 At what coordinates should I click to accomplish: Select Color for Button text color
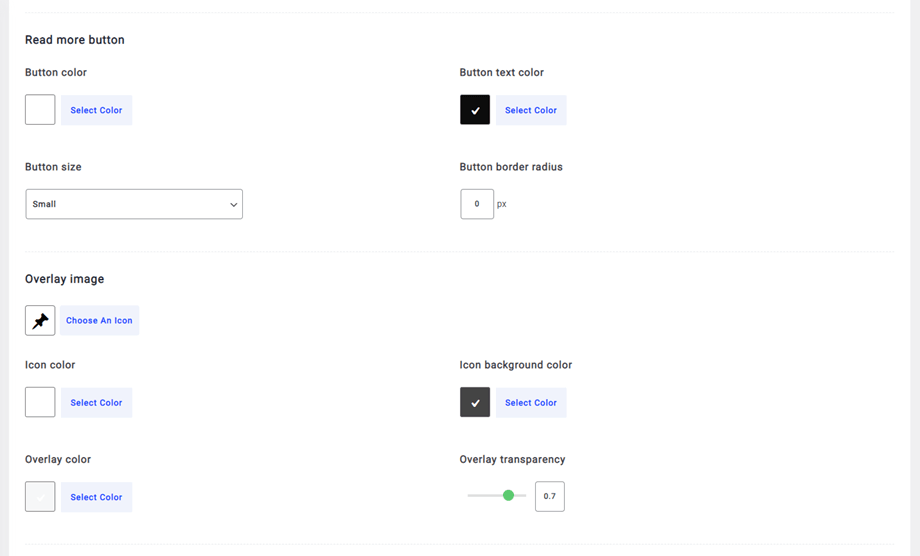(531, 110)
